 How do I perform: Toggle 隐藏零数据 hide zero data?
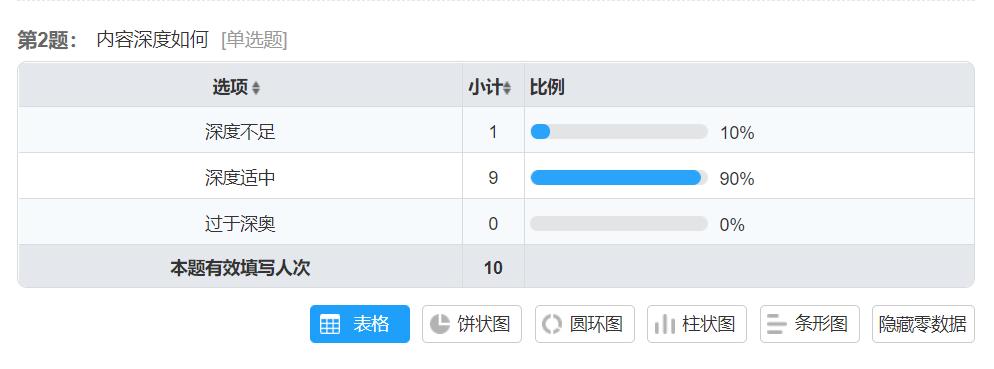pyautogui.click(x=923, y=324)
